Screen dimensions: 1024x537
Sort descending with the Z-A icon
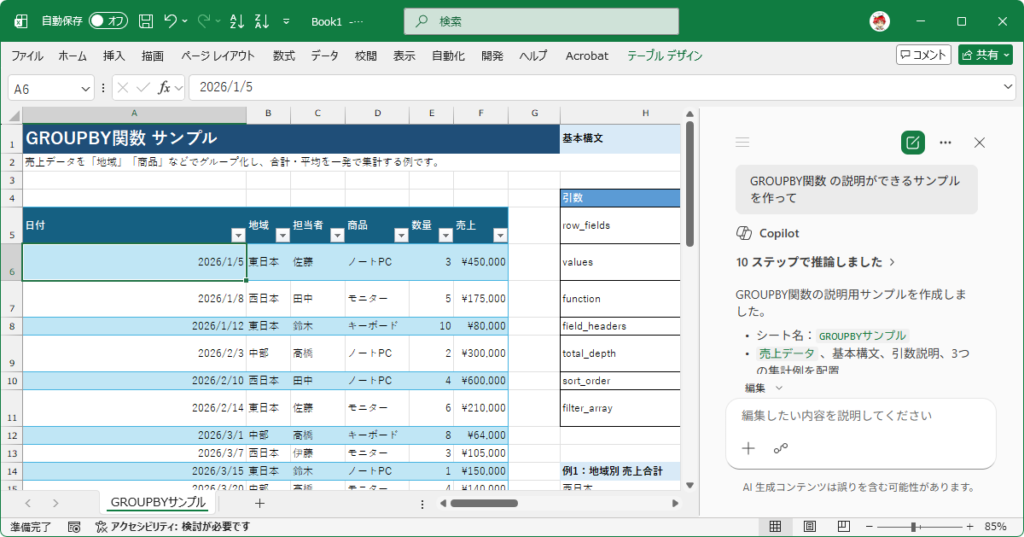[262, 21]
